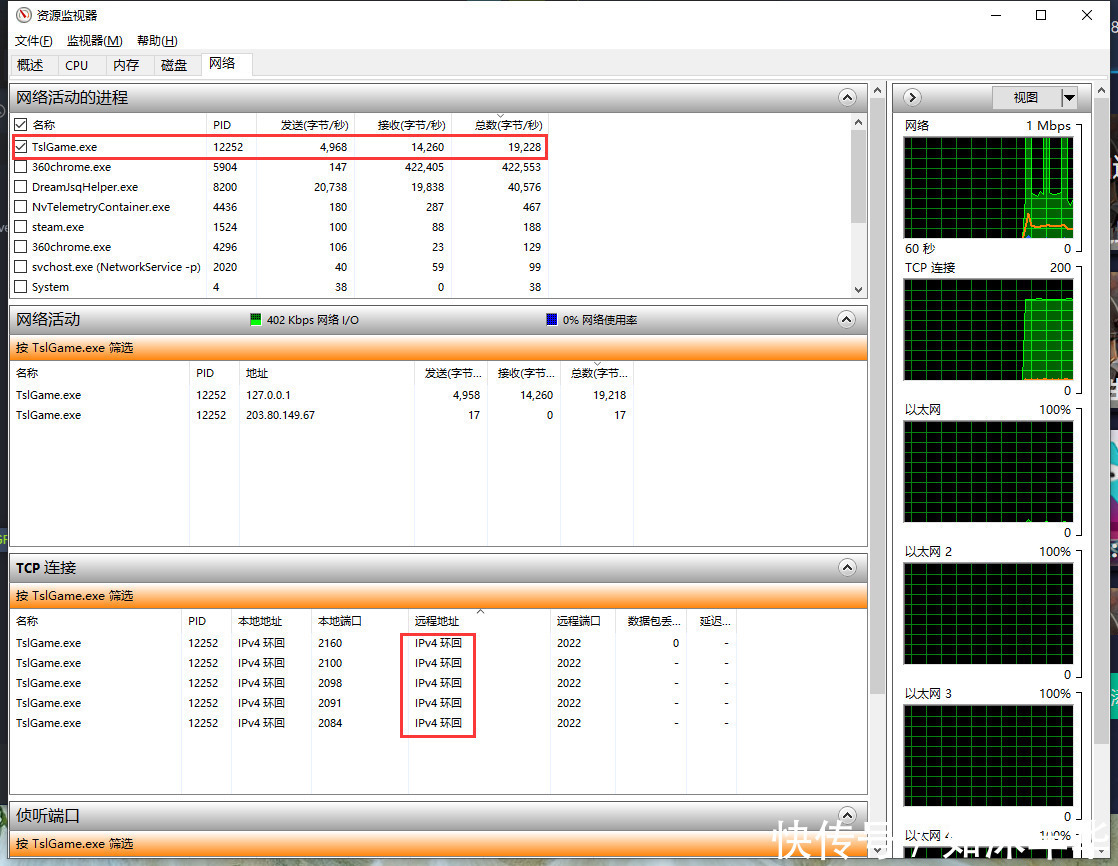The height and width of the screenshot is (866, 1118).
Task: Select TCP connection row with local port 2160
Action: click(x=374, y=643)
